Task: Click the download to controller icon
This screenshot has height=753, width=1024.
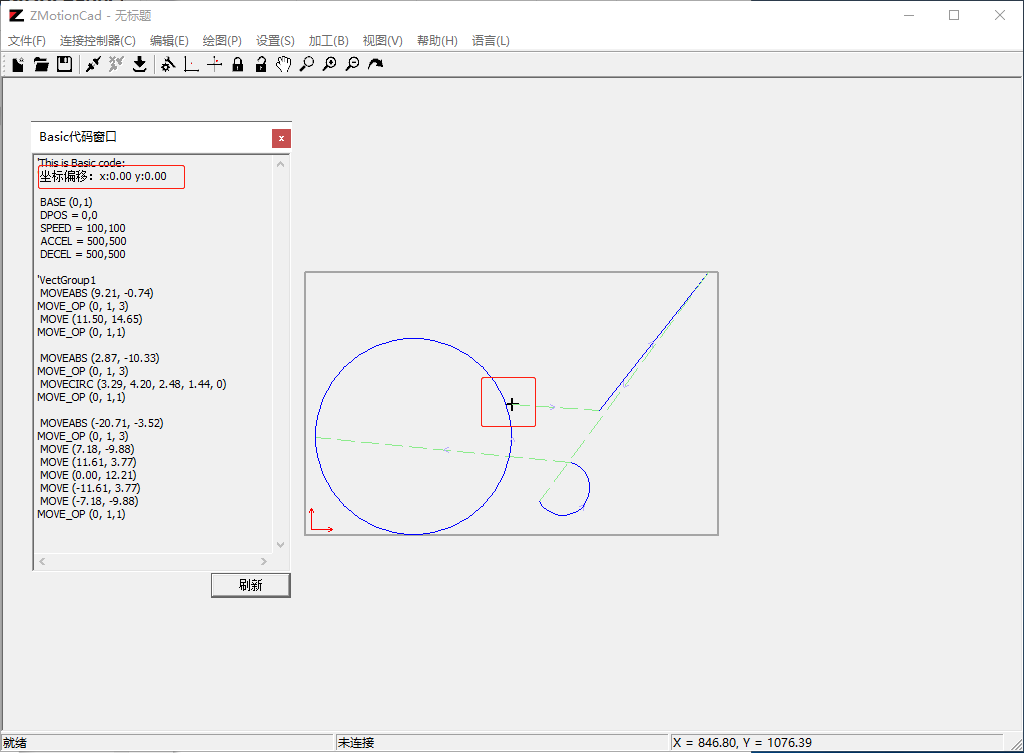Action: [x=139, y=64]
